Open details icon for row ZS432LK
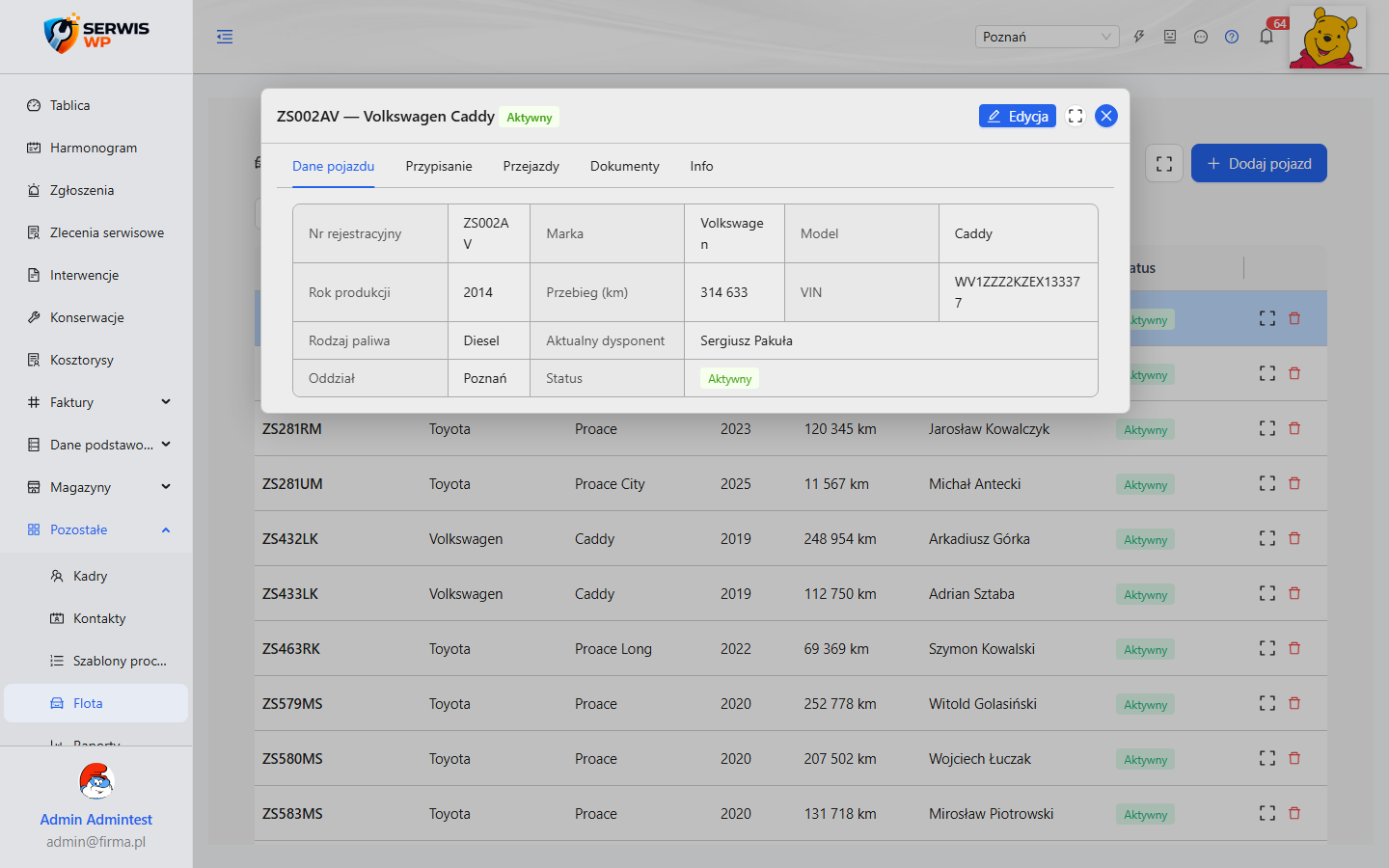The height and width of the screenshot is (868, 1389). tap(1267, 538)
